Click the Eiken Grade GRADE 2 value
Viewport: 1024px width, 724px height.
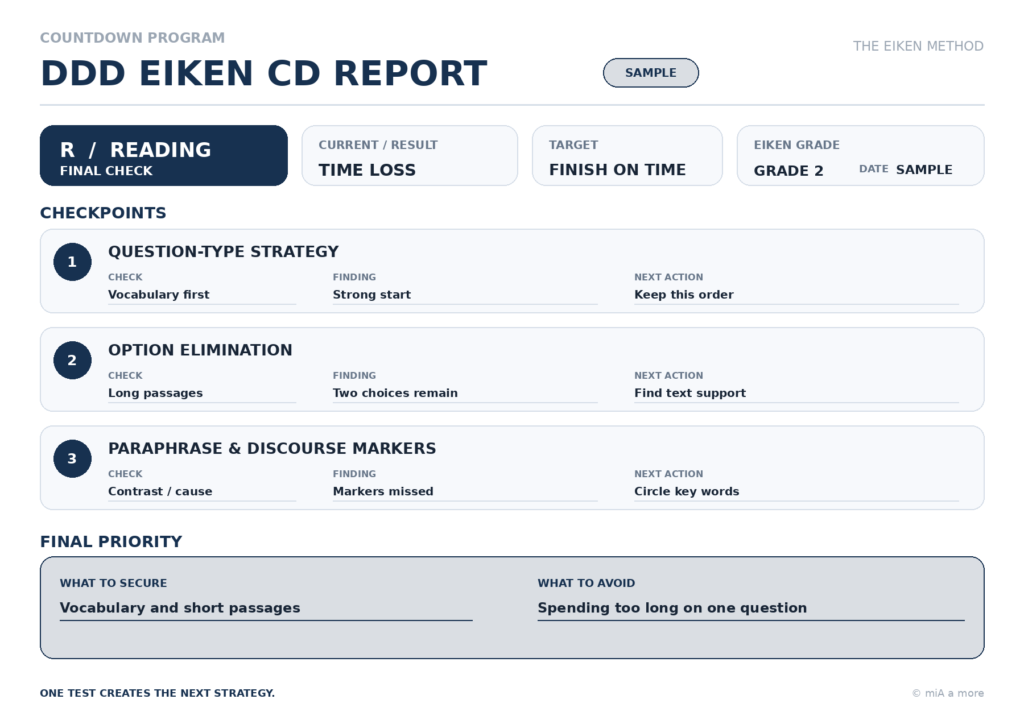pyautogui.click(x=788, y=170)
